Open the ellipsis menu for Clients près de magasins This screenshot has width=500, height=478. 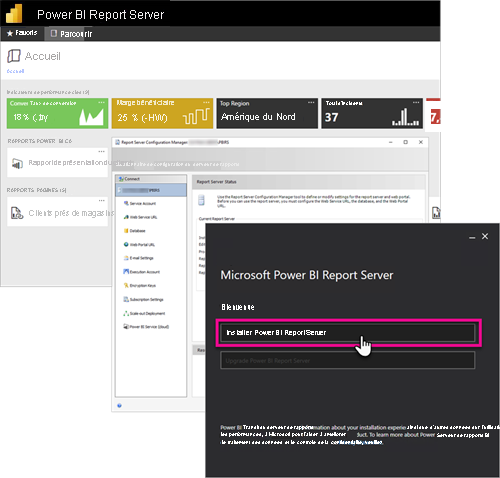(102, 201)
